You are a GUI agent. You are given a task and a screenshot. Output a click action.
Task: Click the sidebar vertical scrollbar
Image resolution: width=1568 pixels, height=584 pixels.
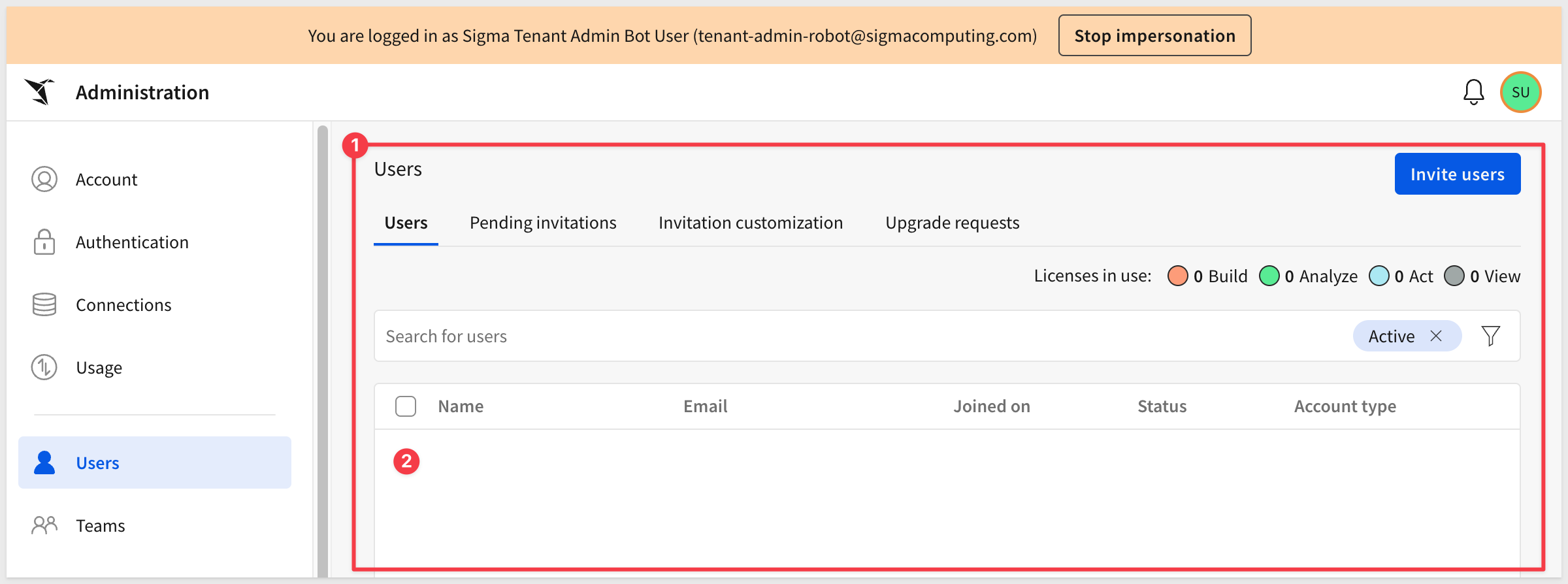click(322, 353)
